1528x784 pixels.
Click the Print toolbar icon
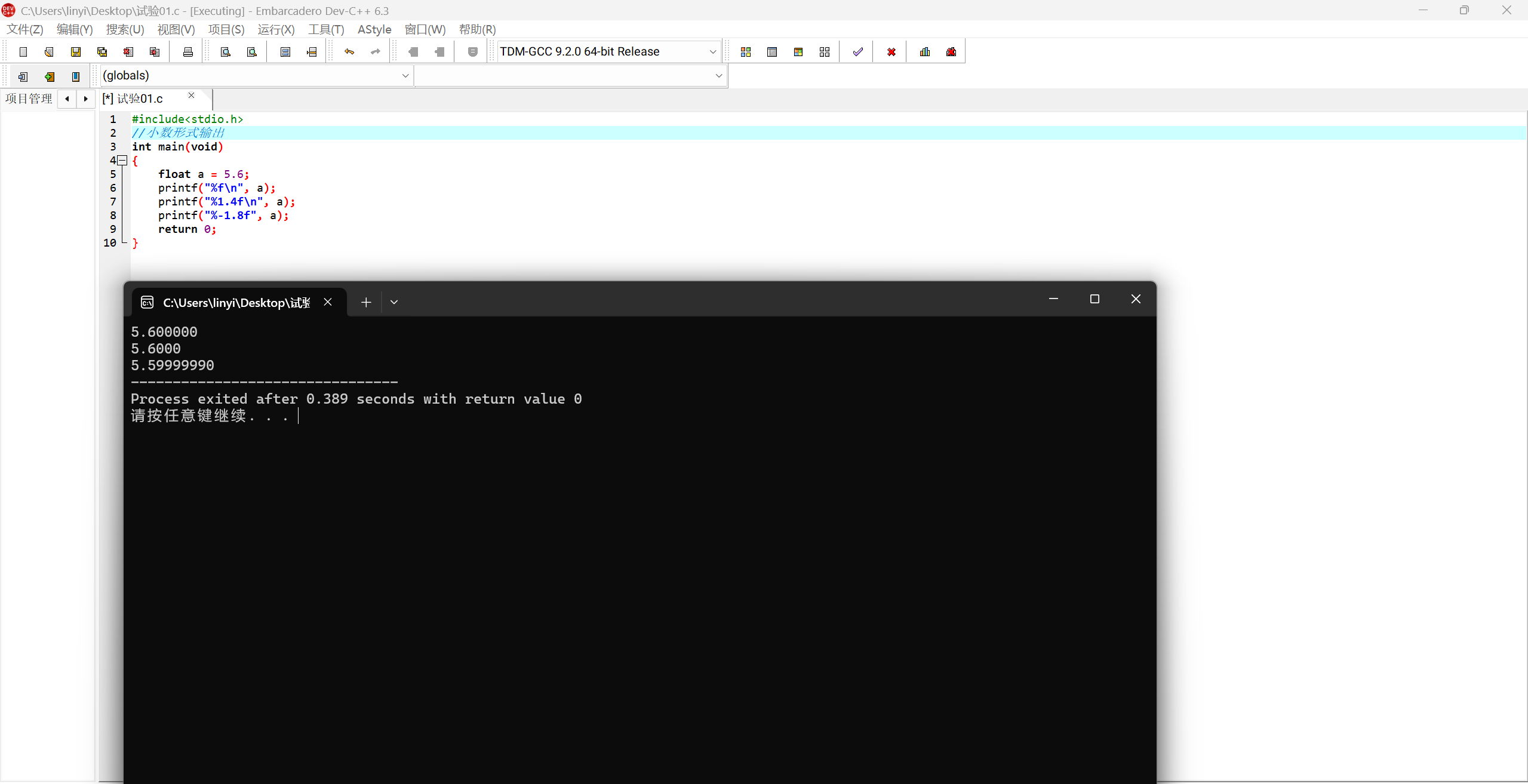[188, 52]
